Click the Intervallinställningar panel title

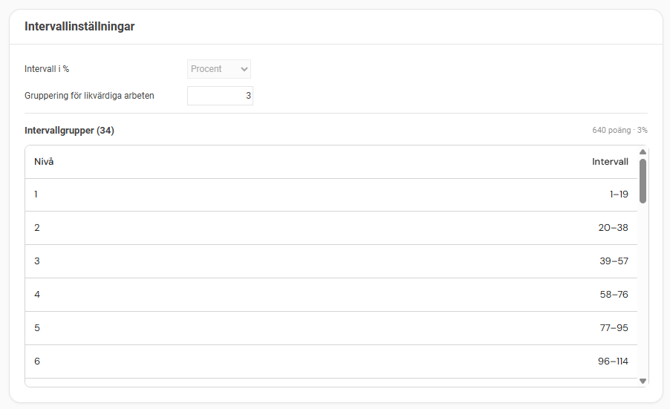pyautogui.click(x=79, y=27)
